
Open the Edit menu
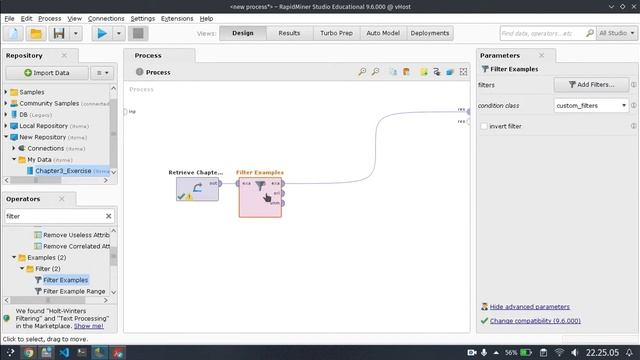pos(26,18)
